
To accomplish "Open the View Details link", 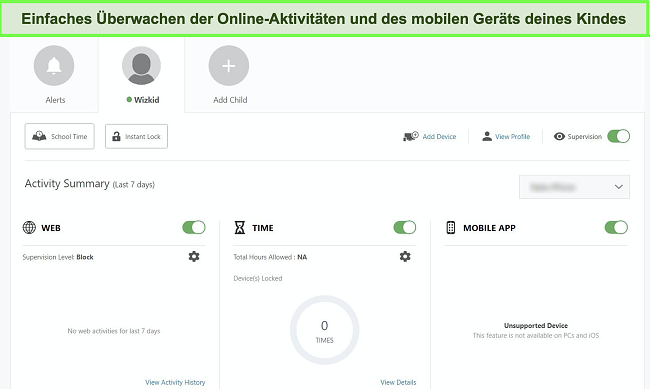I will 398,382.
